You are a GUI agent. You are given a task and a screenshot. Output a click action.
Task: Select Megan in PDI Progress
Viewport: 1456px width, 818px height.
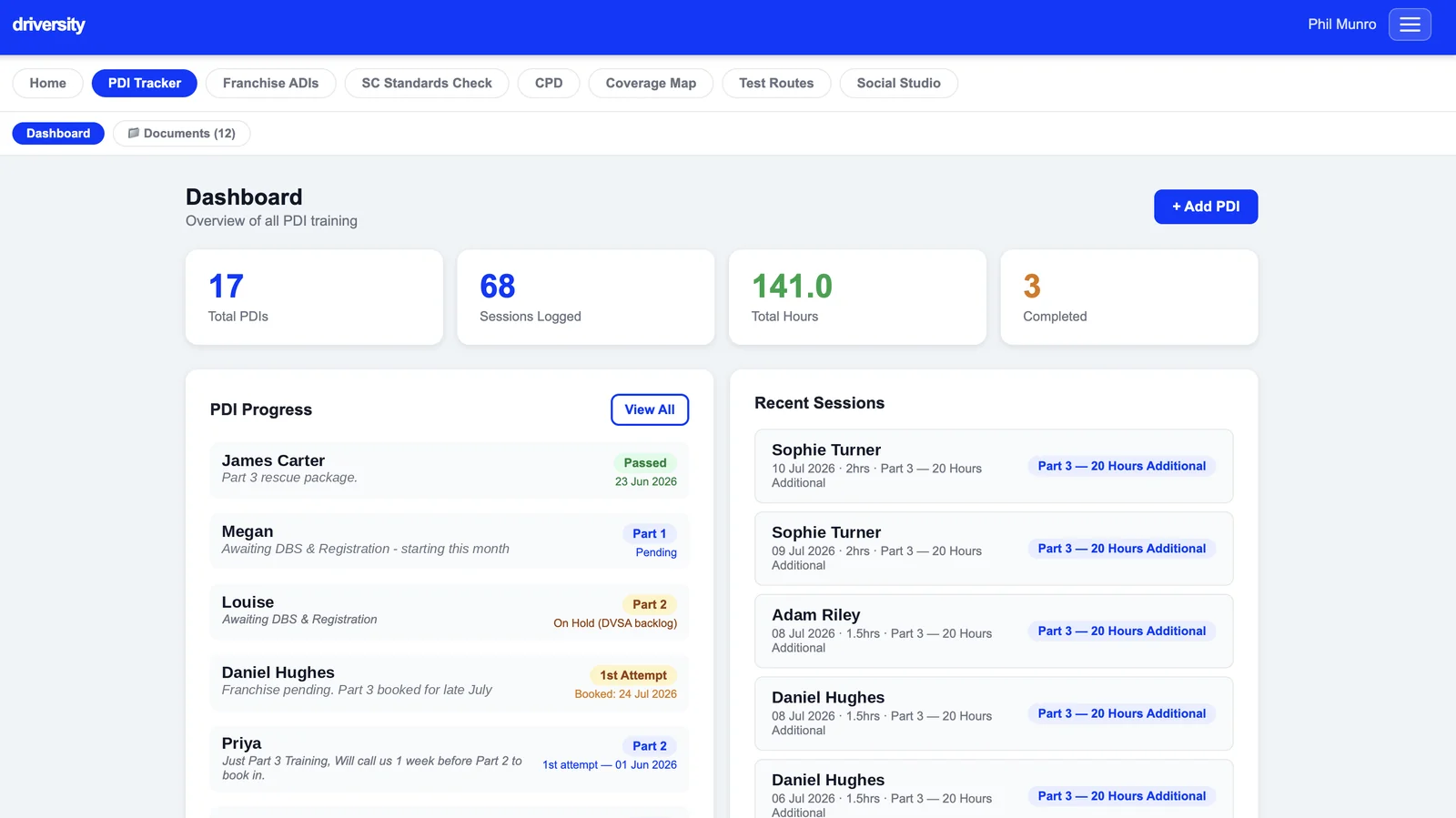click(x=449, y=540)
